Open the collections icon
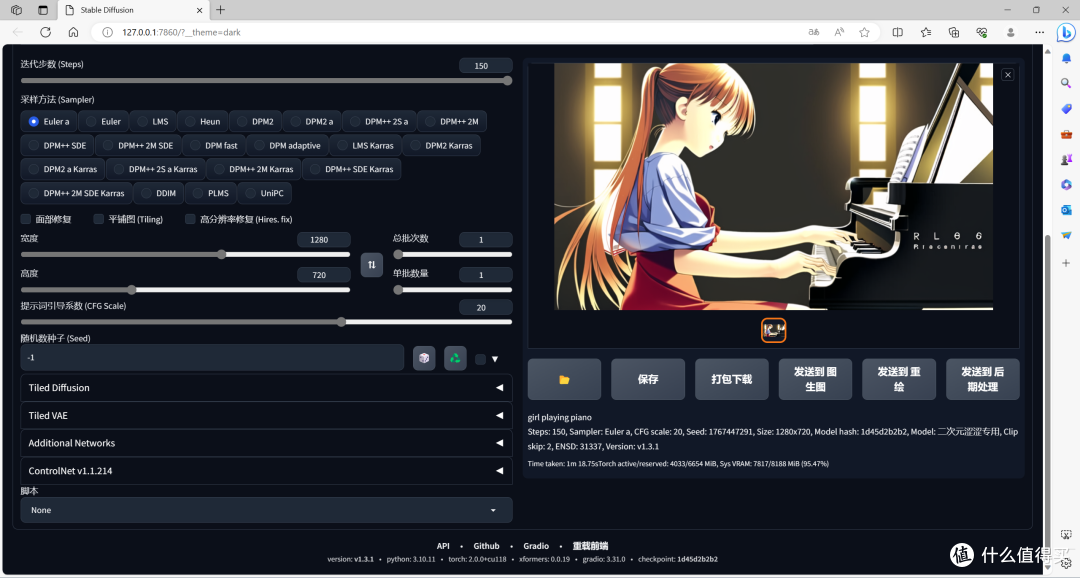Viewport: 1080px width, 578px height. click(954, 32)
